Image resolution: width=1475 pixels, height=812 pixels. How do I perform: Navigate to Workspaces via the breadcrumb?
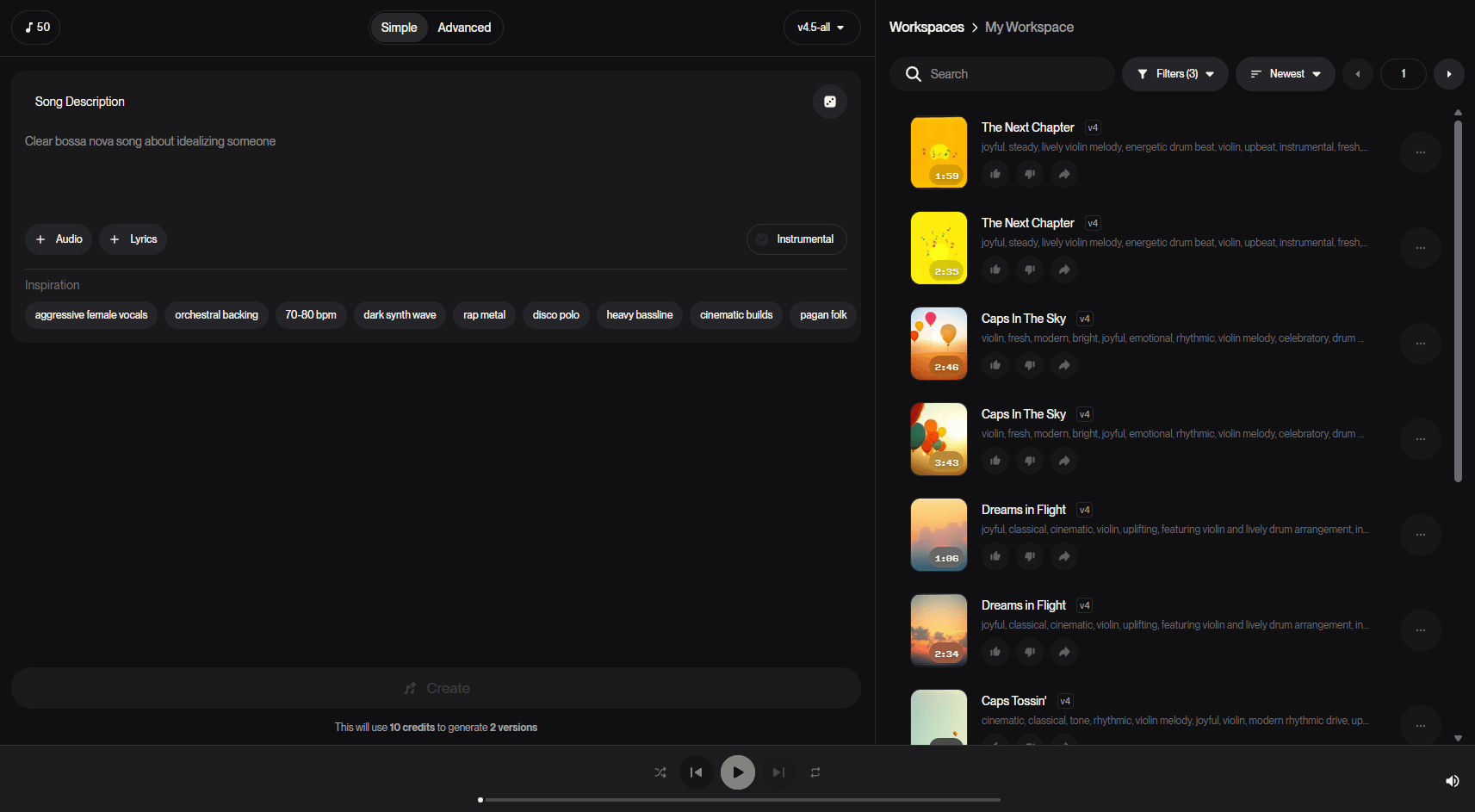pyautogui.click(x=927, y=27)
